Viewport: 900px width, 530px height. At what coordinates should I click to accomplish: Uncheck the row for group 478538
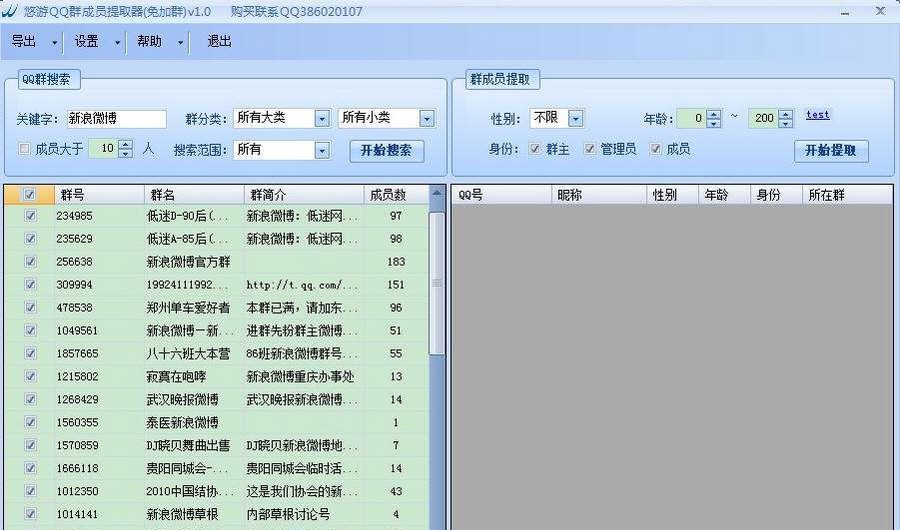pyautogui.click(x=30, y=307)
